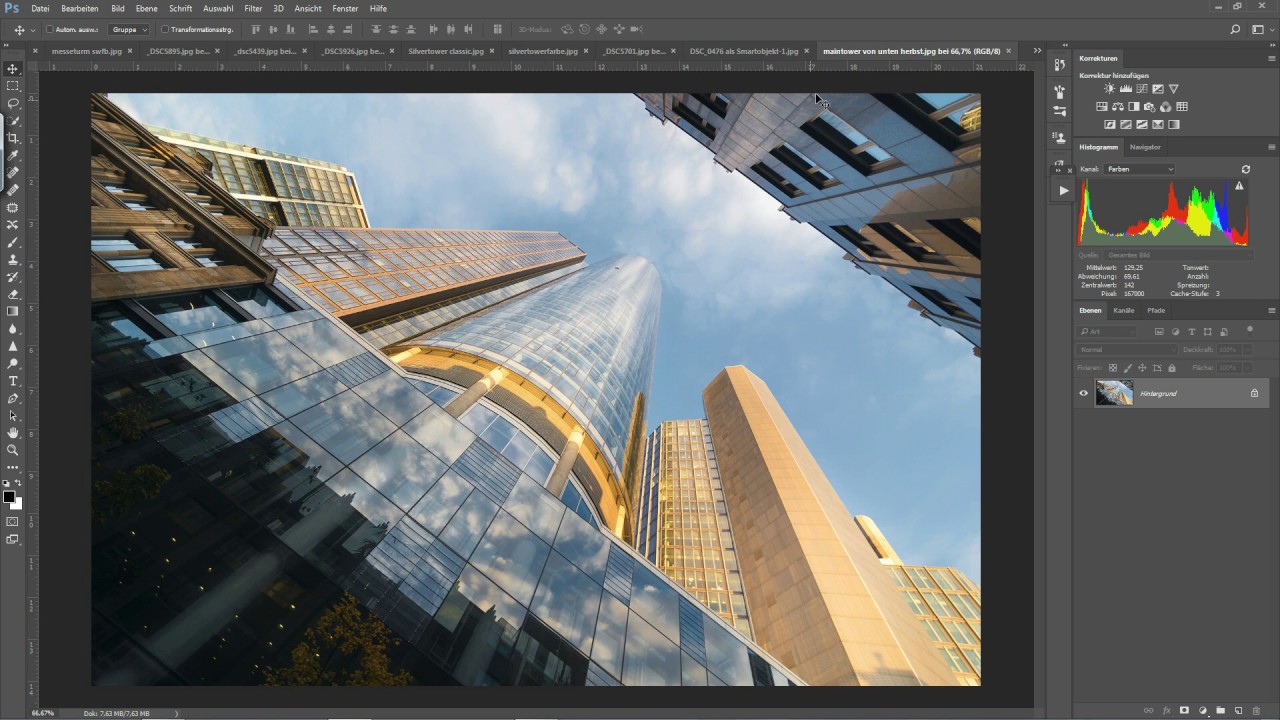Select the Lasso tool

13,103
